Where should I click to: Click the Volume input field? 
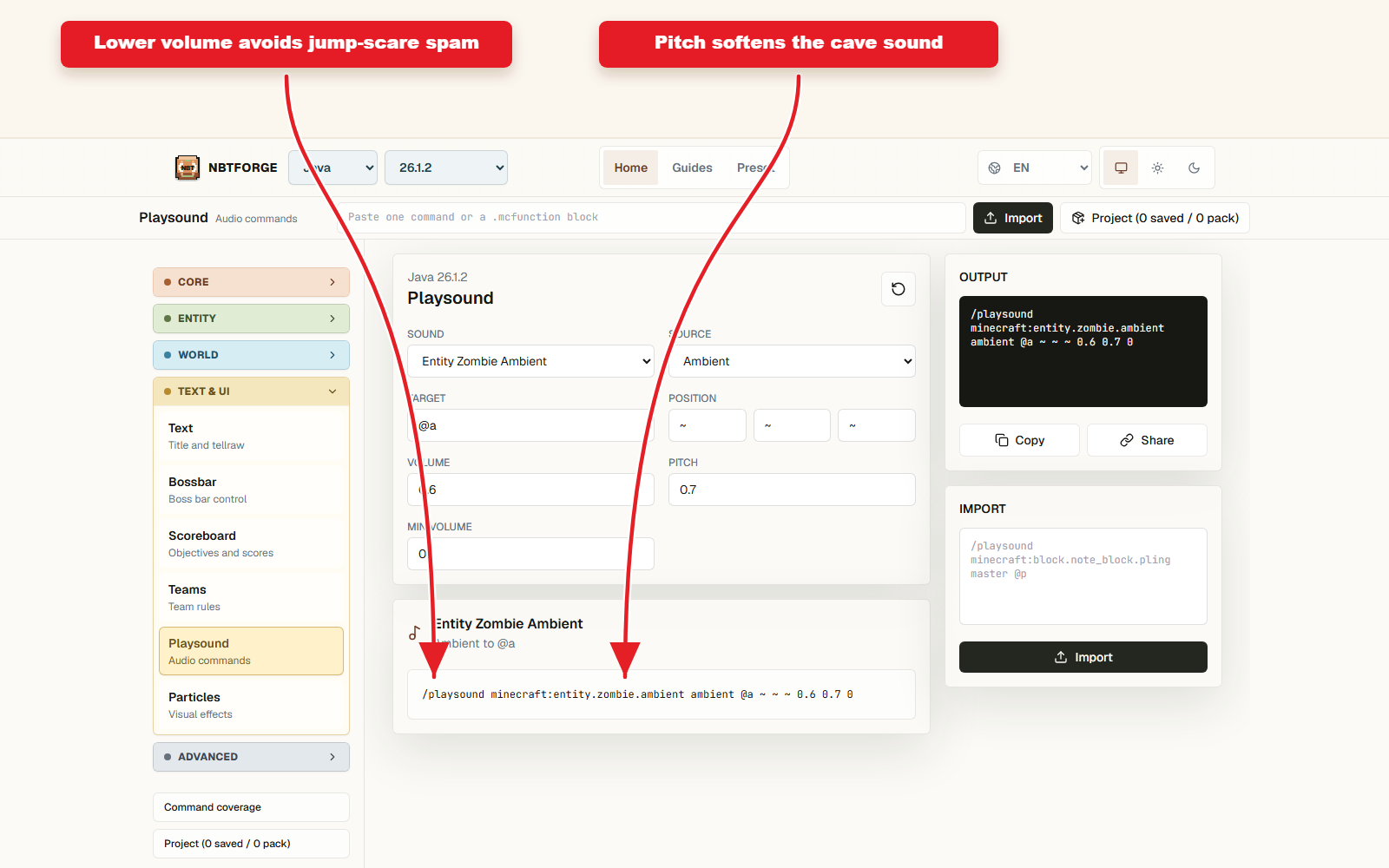pos(530,490)
